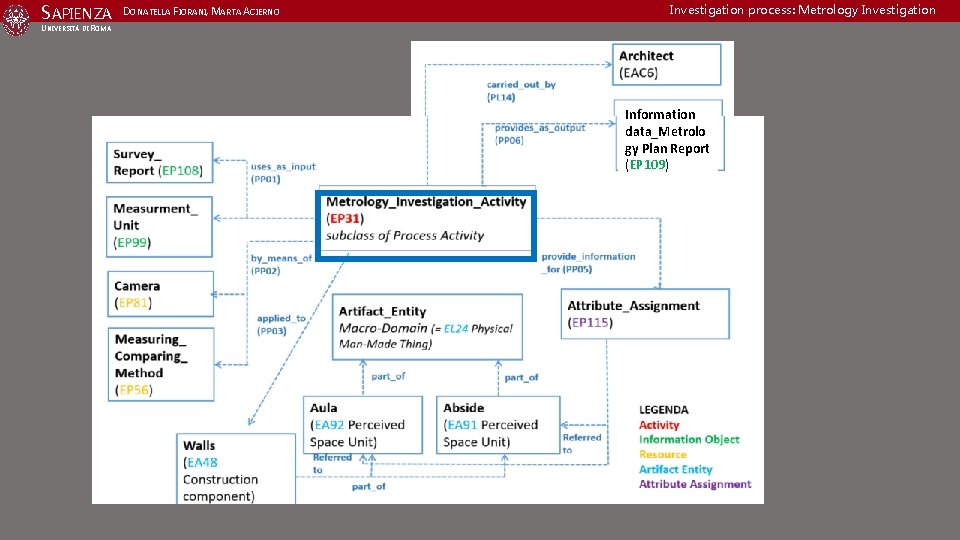Click the 'provides_as_output (PP06)' label
This screenshot has width=960, height=540.
tap(539, 133)
